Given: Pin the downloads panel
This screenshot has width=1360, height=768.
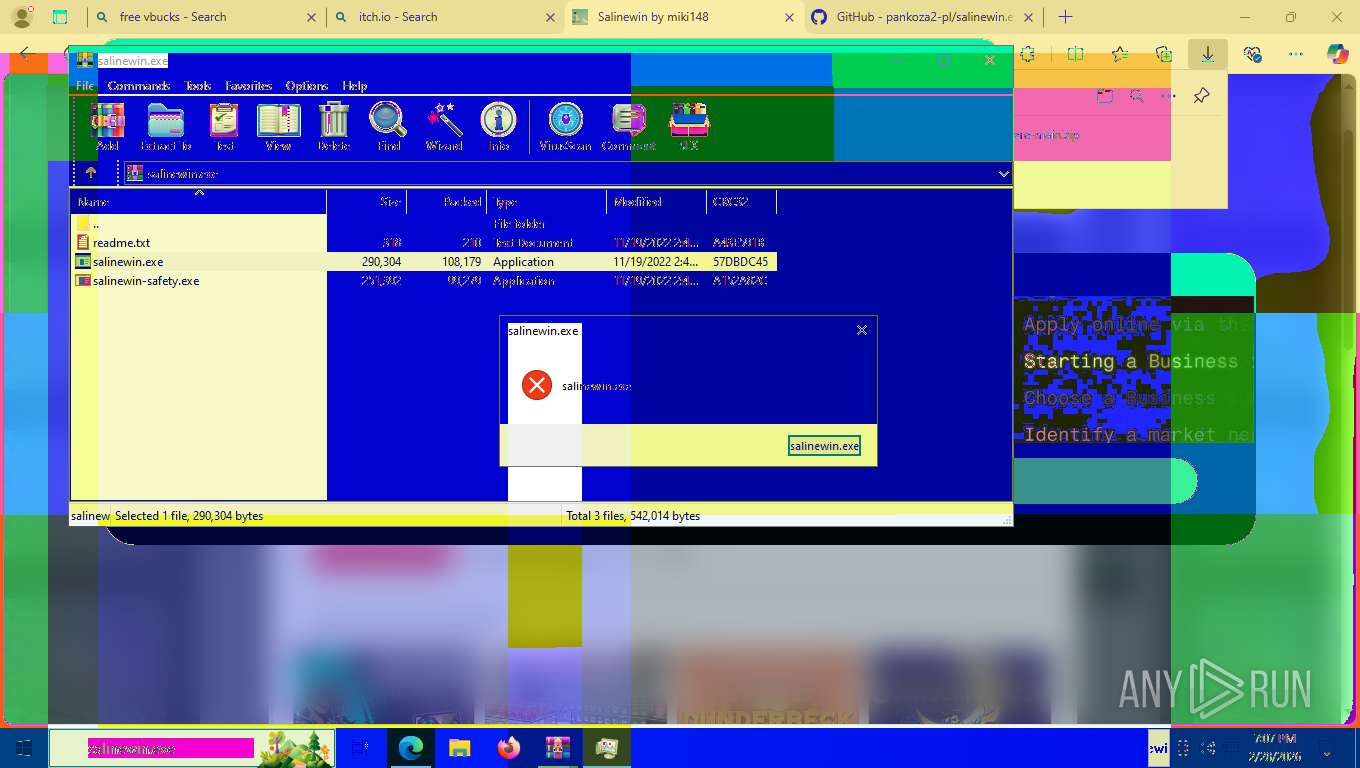Looking at the screenshot, I should click(1202, 96).
